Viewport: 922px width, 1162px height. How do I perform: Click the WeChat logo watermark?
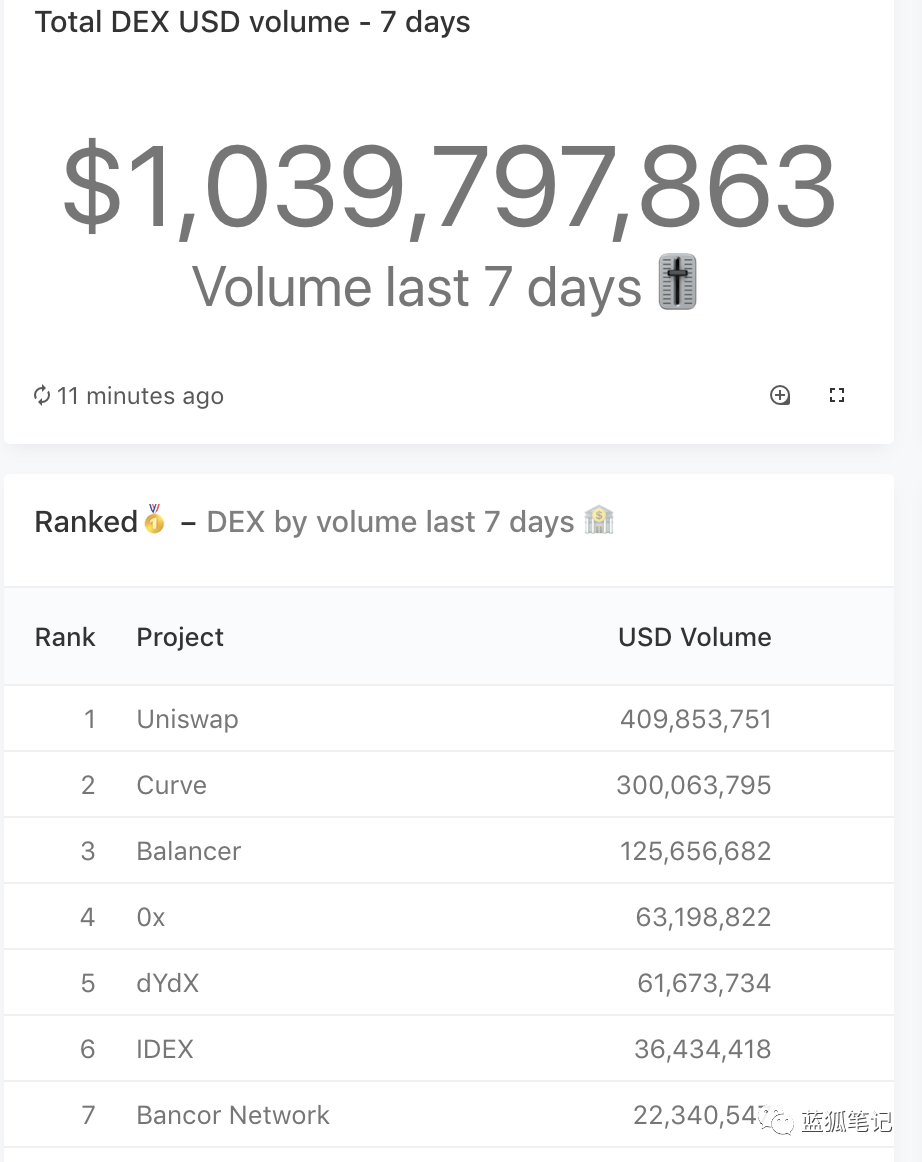[x=777, y=1120]
